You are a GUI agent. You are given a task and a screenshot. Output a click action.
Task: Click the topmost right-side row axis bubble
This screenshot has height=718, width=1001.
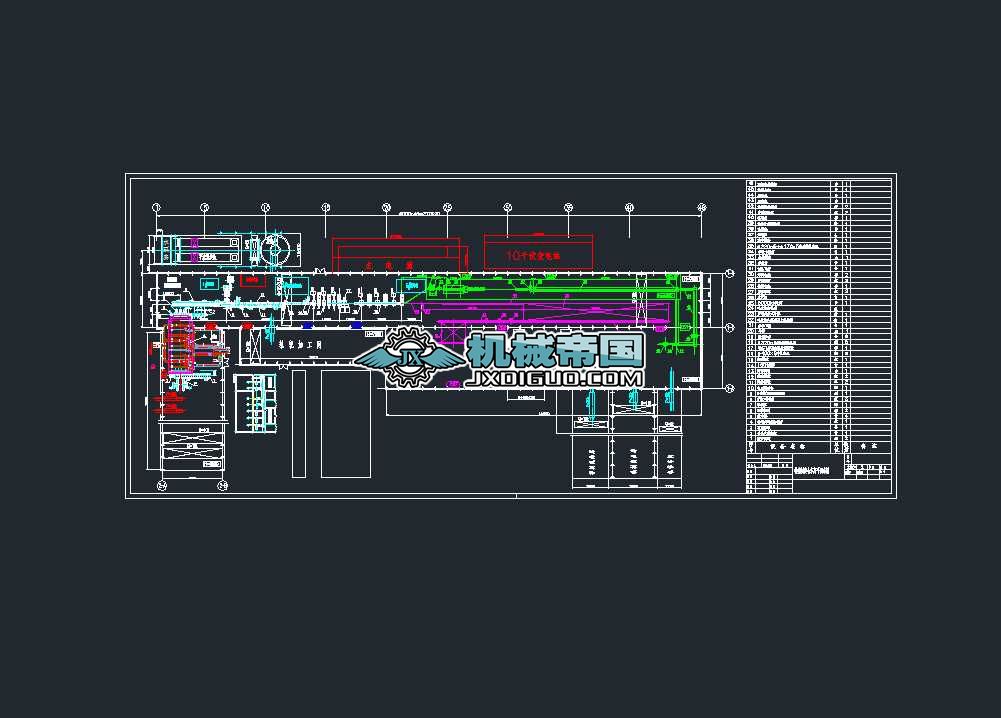[x=730, y=274]
